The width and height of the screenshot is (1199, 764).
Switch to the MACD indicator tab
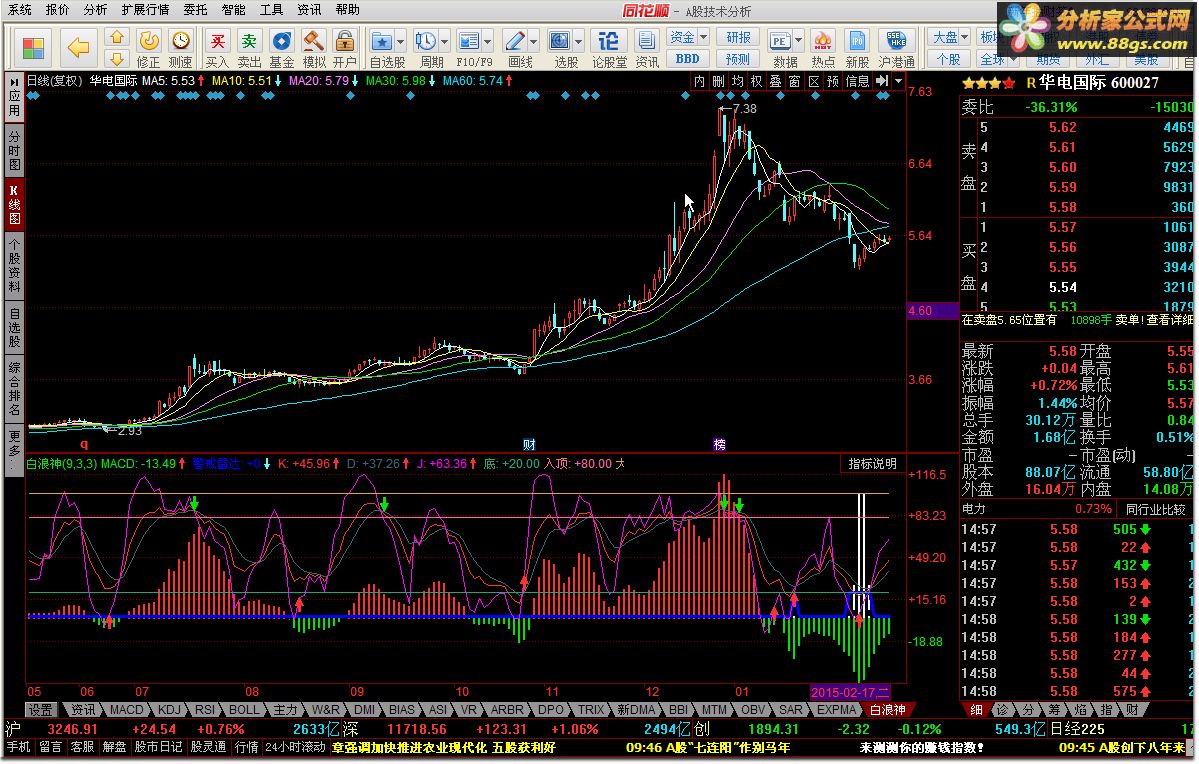(x=126, y=710)
